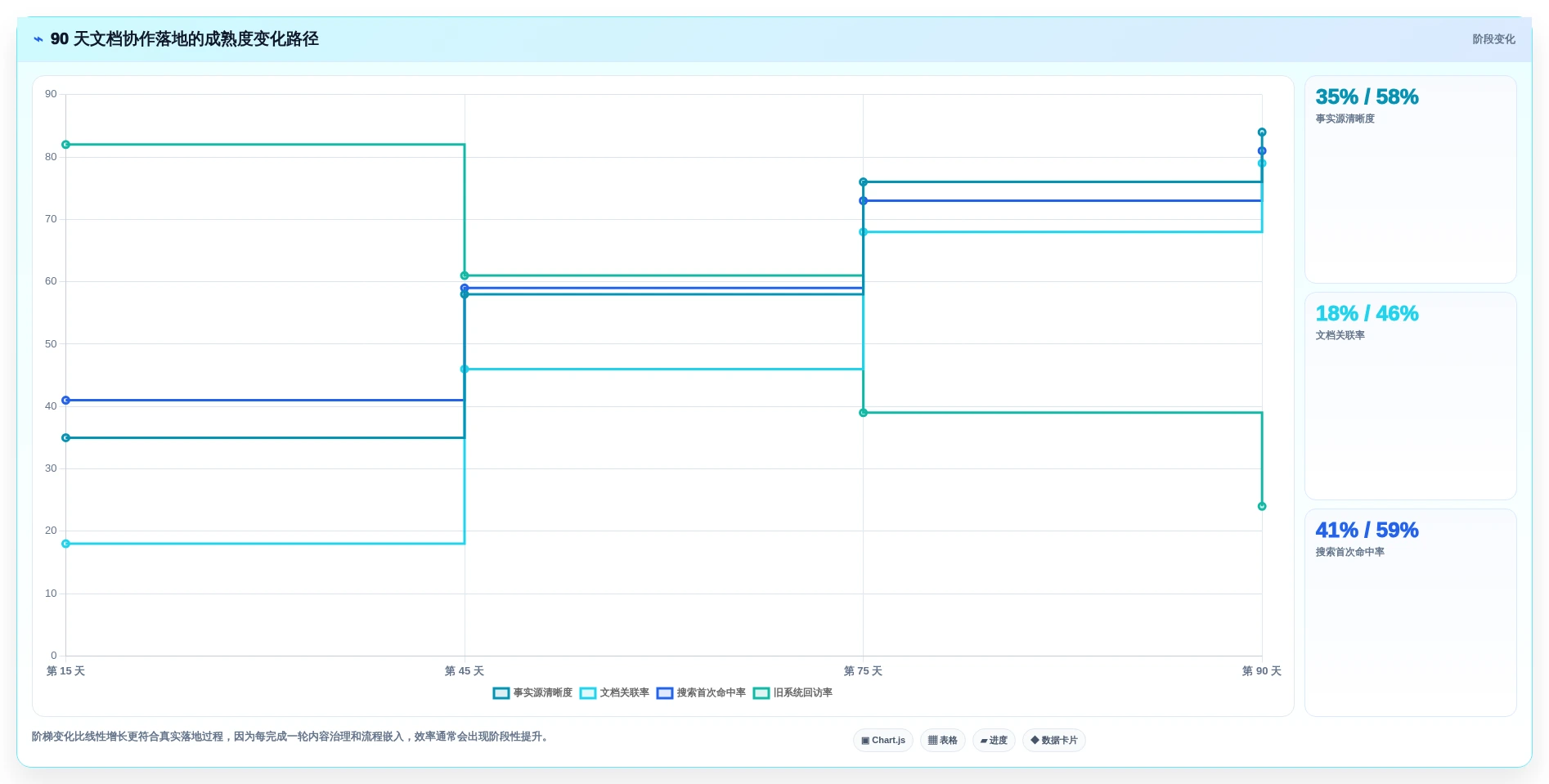The height and width of the screenshot is (784, 1549).
Task: Click the 文档关联率 point at 46 on 第 45 天
Action: point(465,370)
